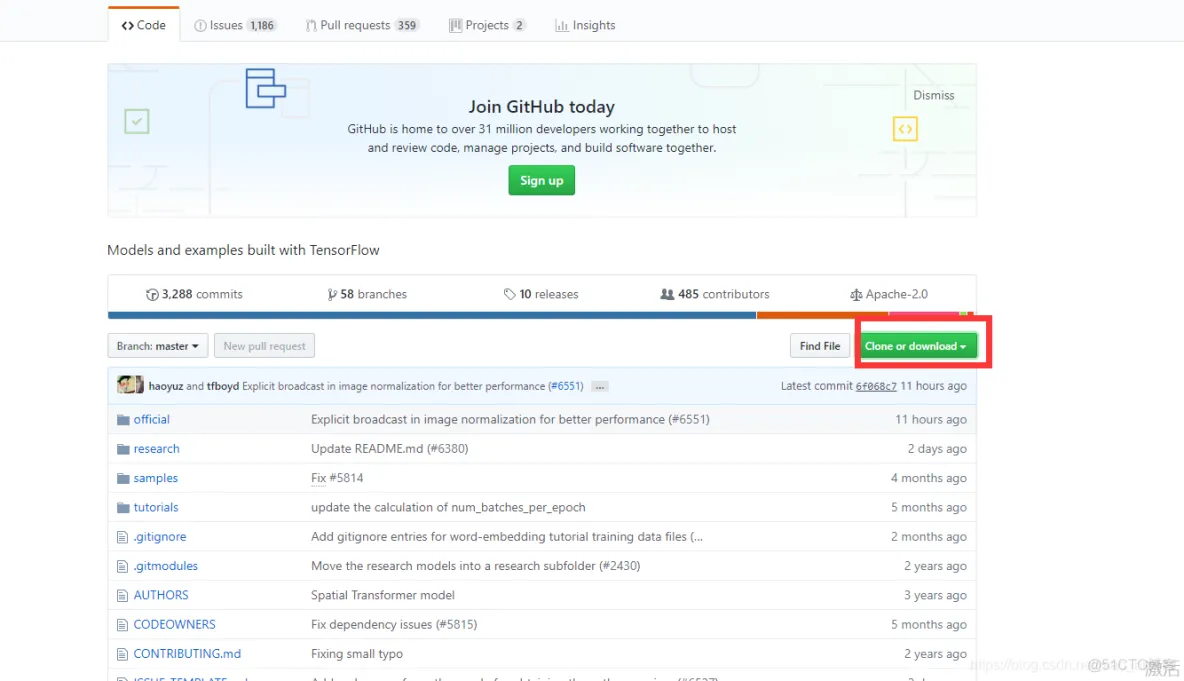Go to the Projects tab
Screen dimensions: 1184x681
[487, 25]
